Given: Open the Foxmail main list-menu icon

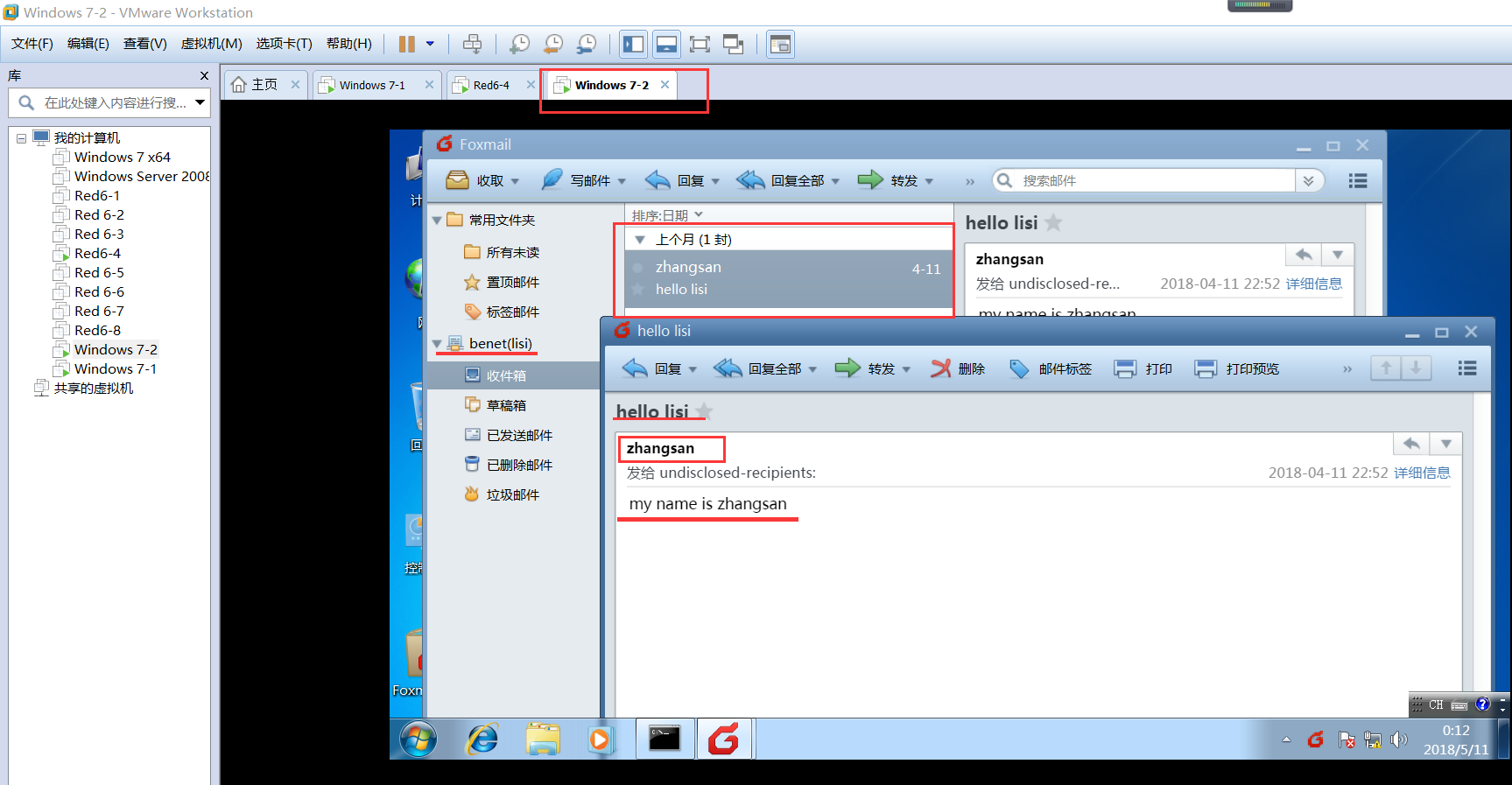Looking at the screenshot, I should [1358, 180].
